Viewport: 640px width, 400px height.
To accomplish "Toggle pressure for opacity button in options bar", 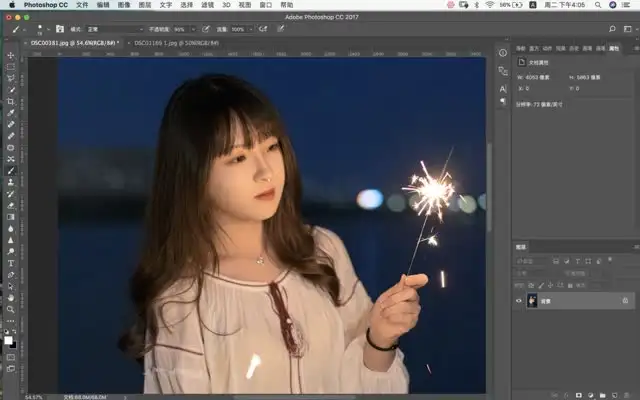I will click(206, 29).
